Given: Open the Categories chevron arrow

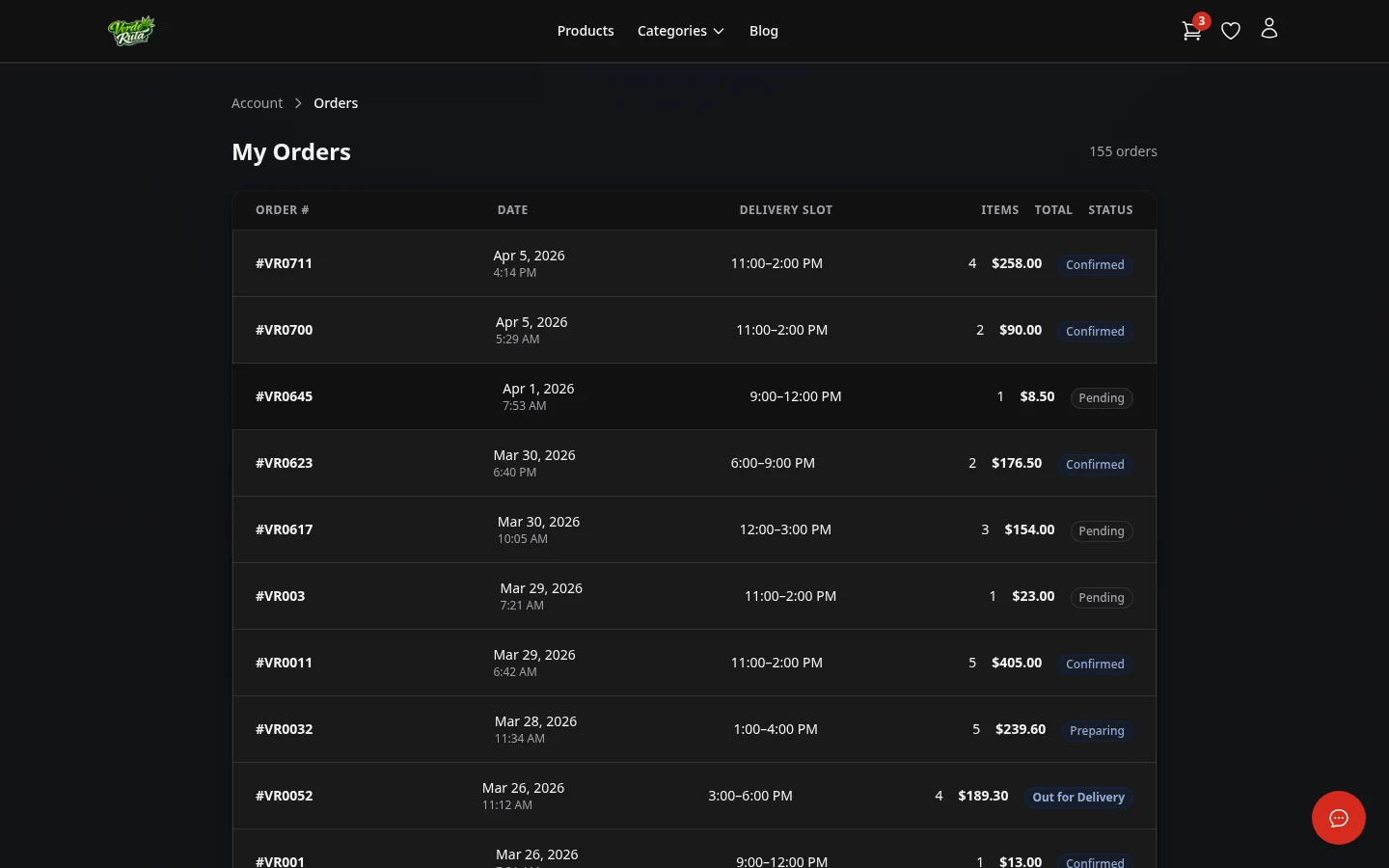Looking at the screenshot, I should pyautogui.click(x=718, y=30).
